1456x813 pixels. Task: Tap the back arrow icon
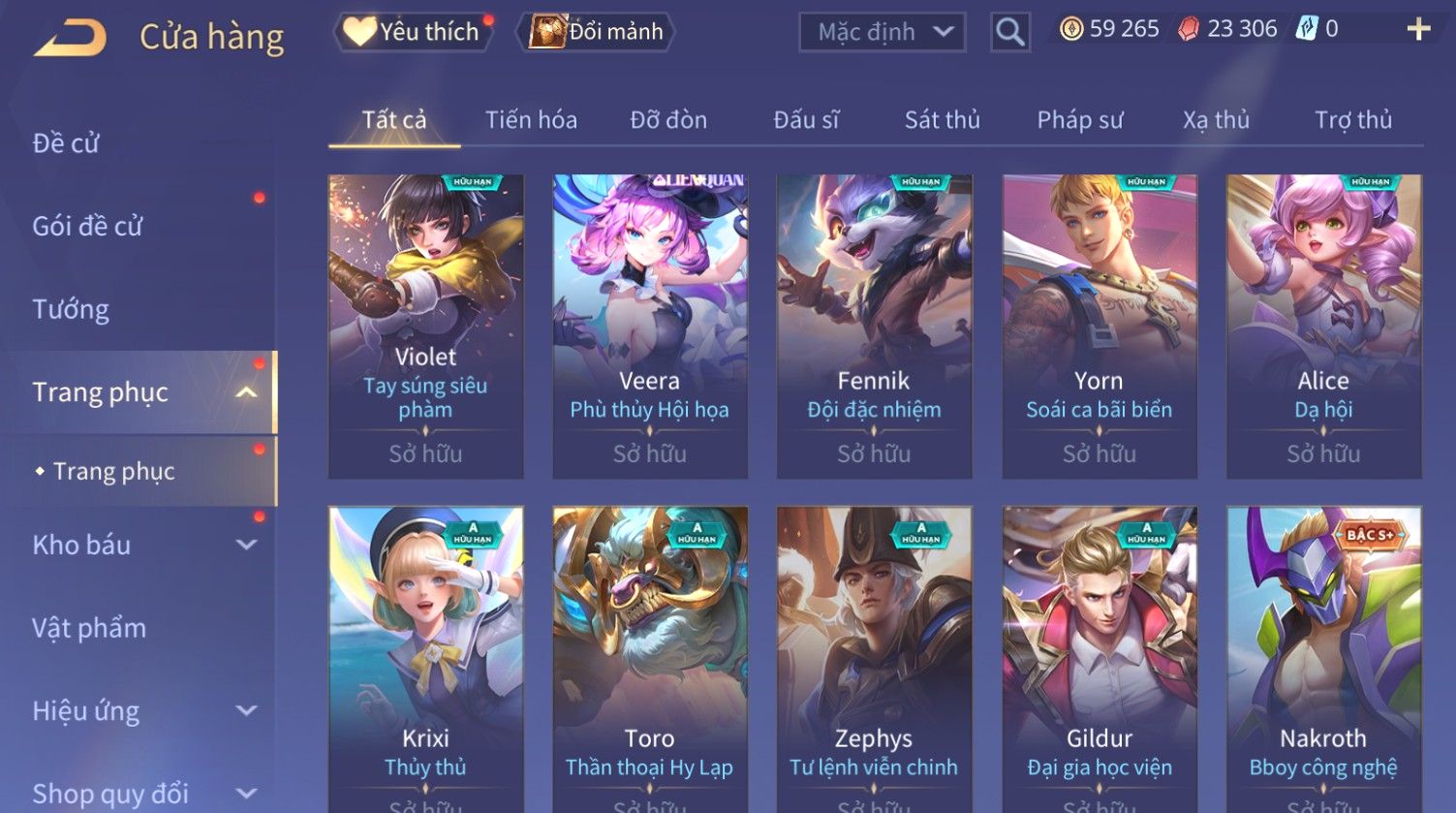pos(71,37)
